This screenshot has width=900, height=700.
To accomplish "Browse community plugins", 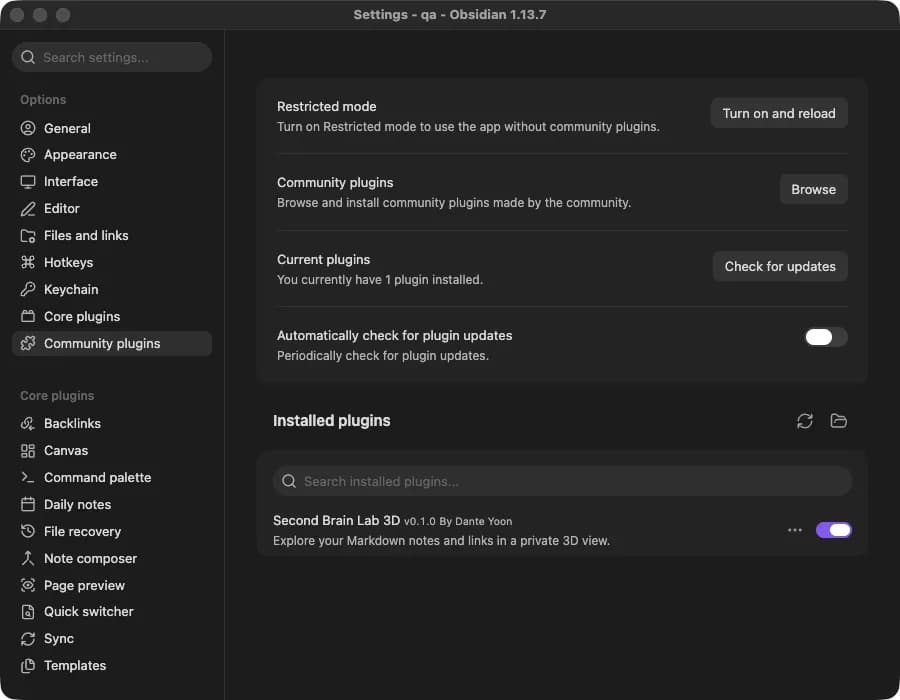I will pyautogui.click(x=813, y=189).
